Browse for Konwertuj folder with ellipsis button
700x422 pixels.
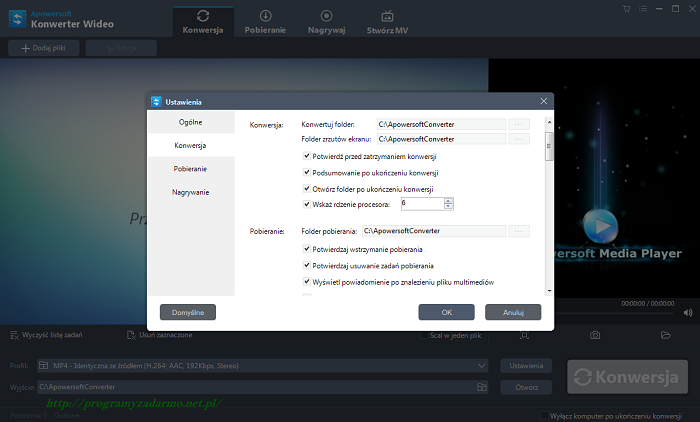518,124
